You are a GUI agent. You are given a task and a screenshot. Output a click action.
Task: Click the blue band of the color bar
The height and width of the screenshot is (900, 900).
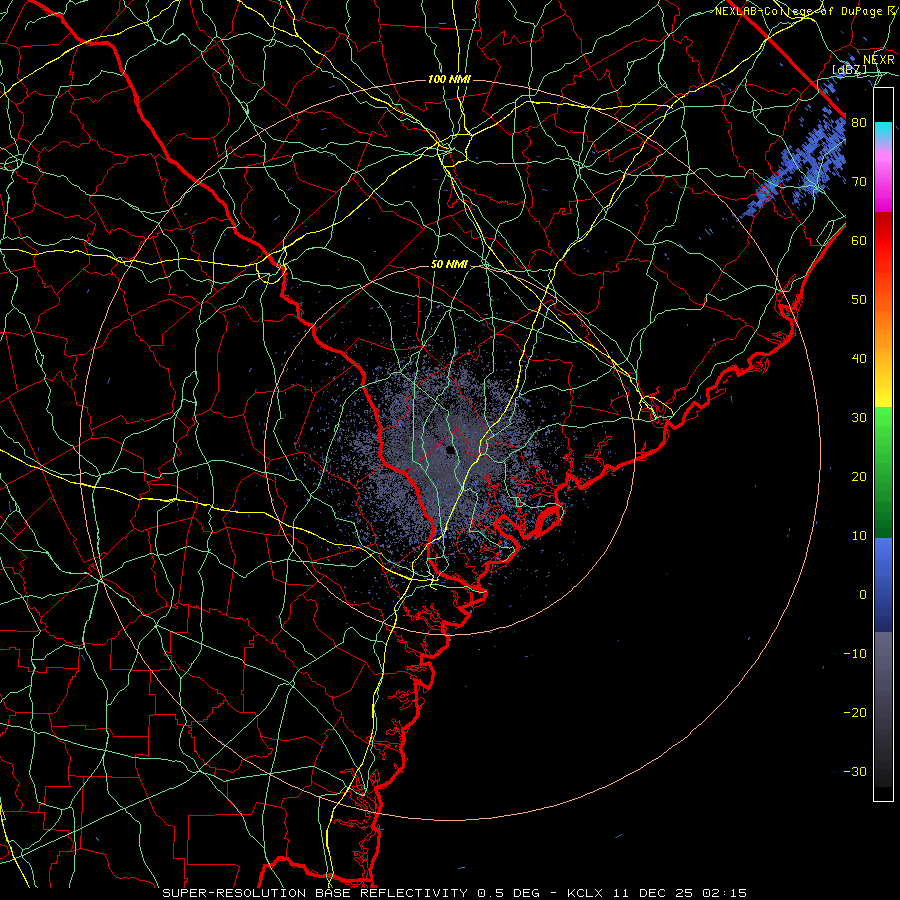(883, 585)
